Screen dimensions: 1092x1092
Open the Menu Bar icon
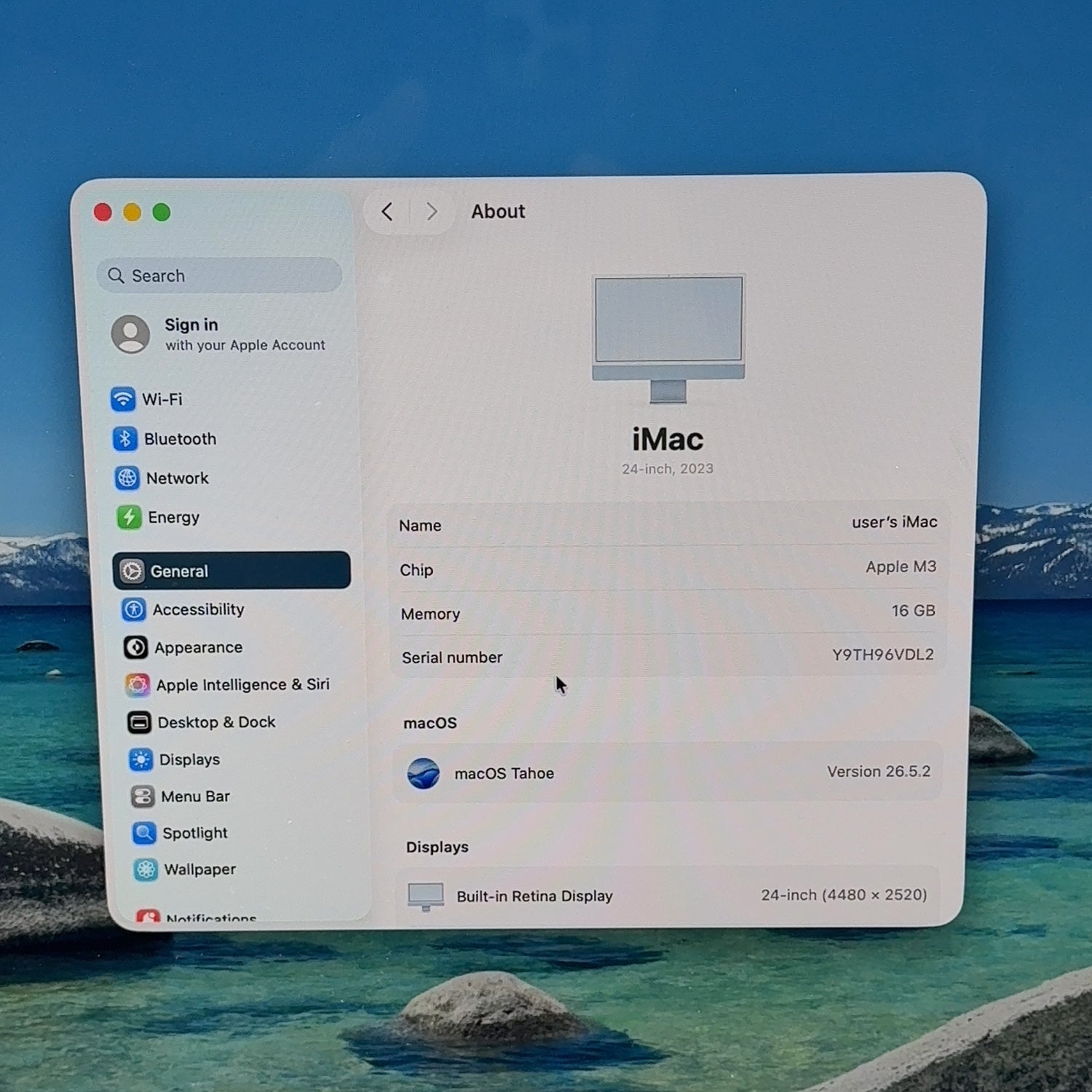(143, 796)
